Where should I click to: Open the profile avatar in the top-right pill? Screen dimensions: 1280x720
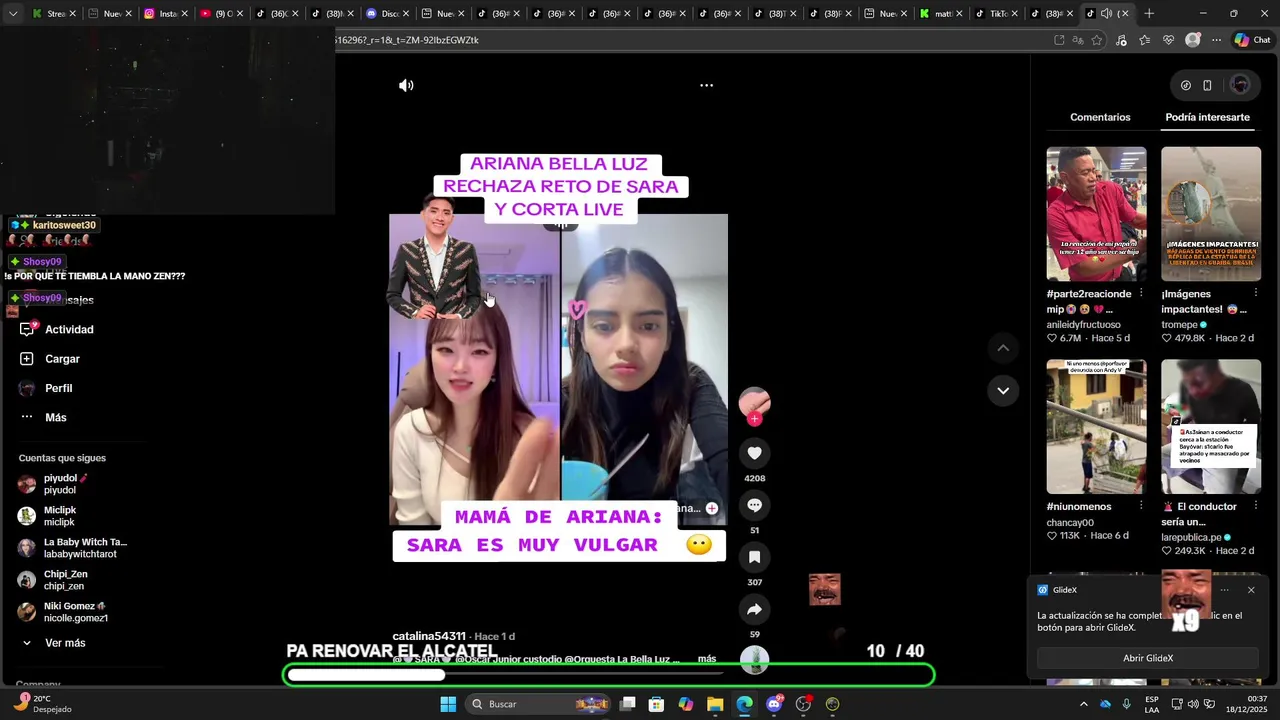click(x=1240, y=85)
